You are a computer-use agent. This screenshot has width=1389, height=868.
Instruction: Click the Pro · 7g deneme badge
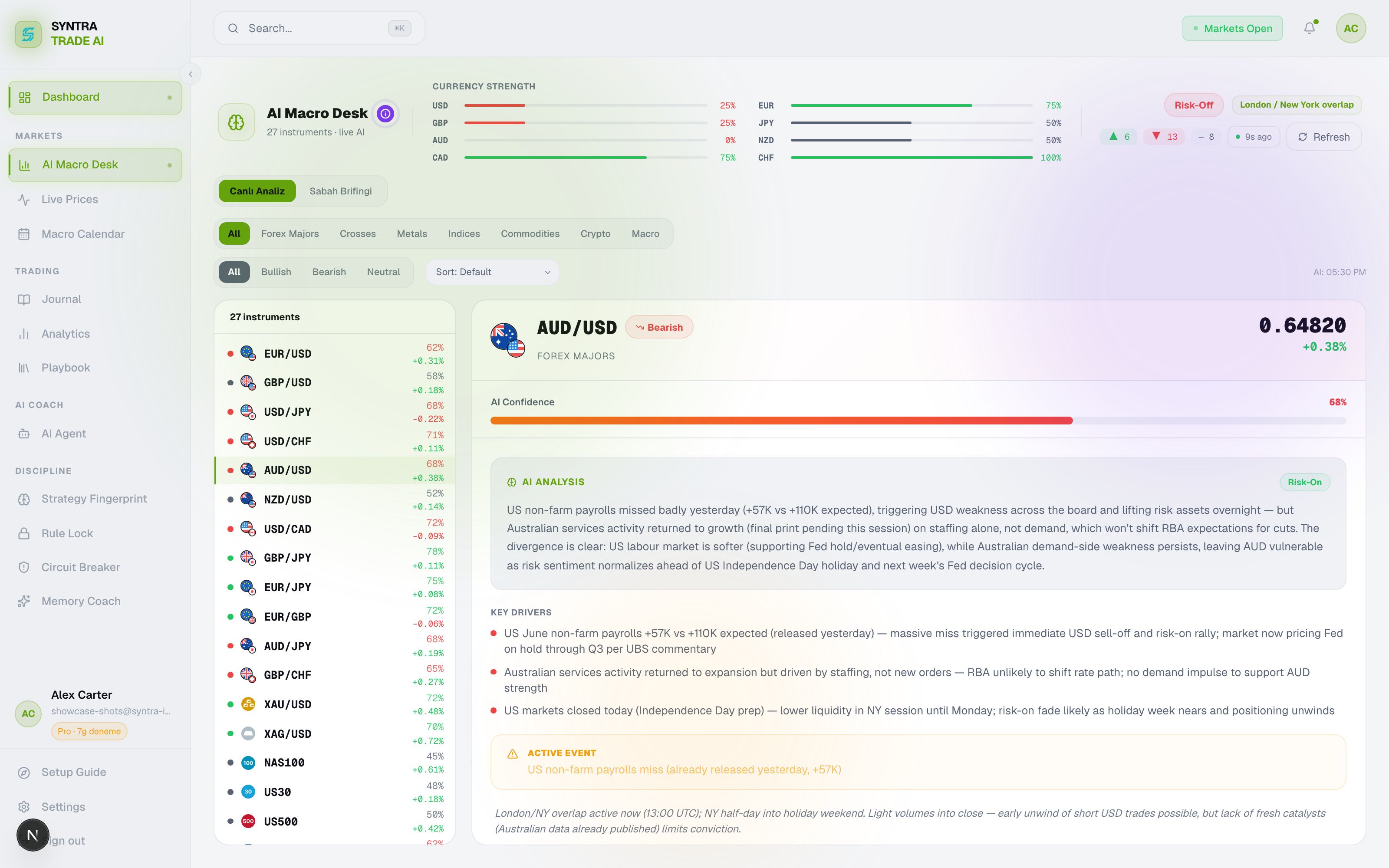pos(89,731)
